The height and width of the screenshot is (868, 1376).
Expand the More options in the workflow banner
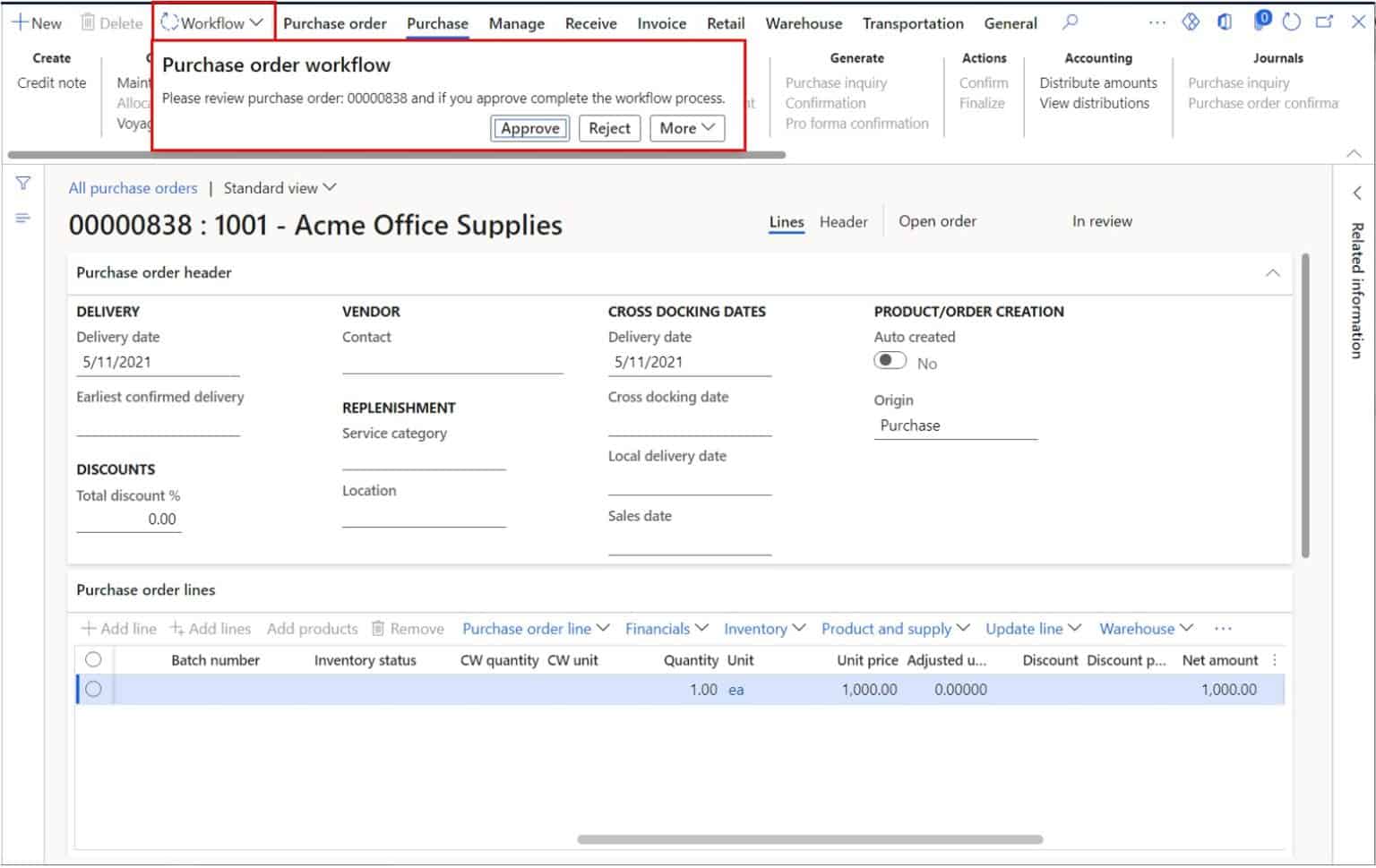pos(686,128)
